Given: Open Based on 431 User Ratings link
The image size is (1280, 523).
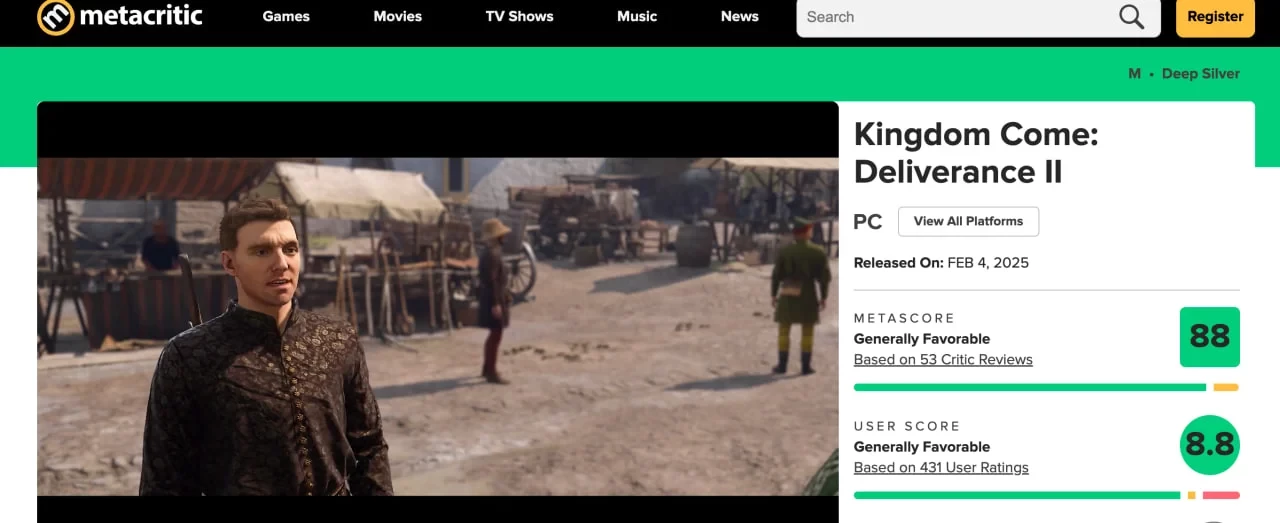Looking at the screenshot, I should pos(941,468).
